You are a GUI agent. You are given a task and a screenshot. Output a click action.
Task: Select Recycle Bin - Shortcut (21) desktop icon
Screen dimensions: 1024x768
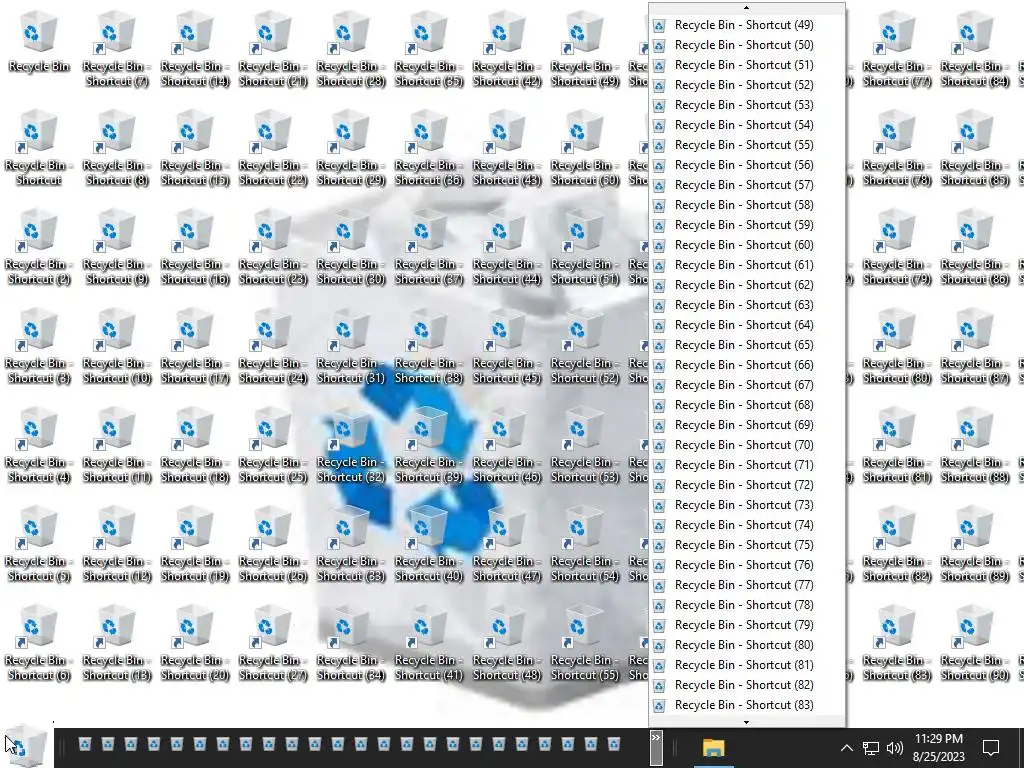pyautogui.click(x=273, y=50)
